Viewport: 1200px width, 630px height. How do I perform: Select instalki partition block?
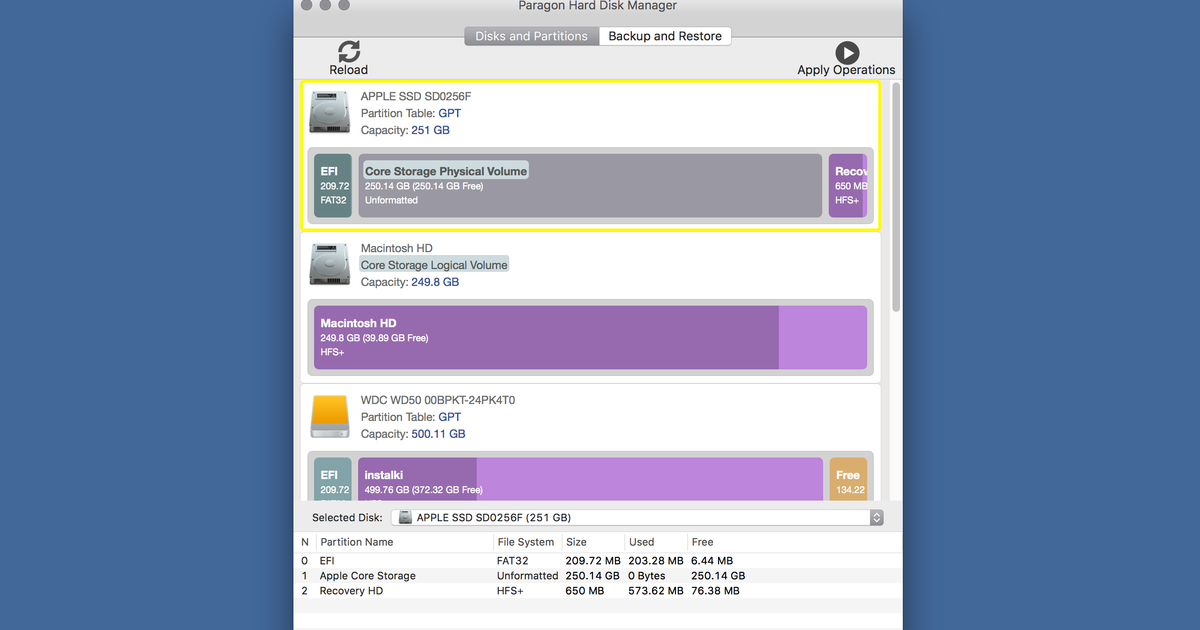point(590,479)
